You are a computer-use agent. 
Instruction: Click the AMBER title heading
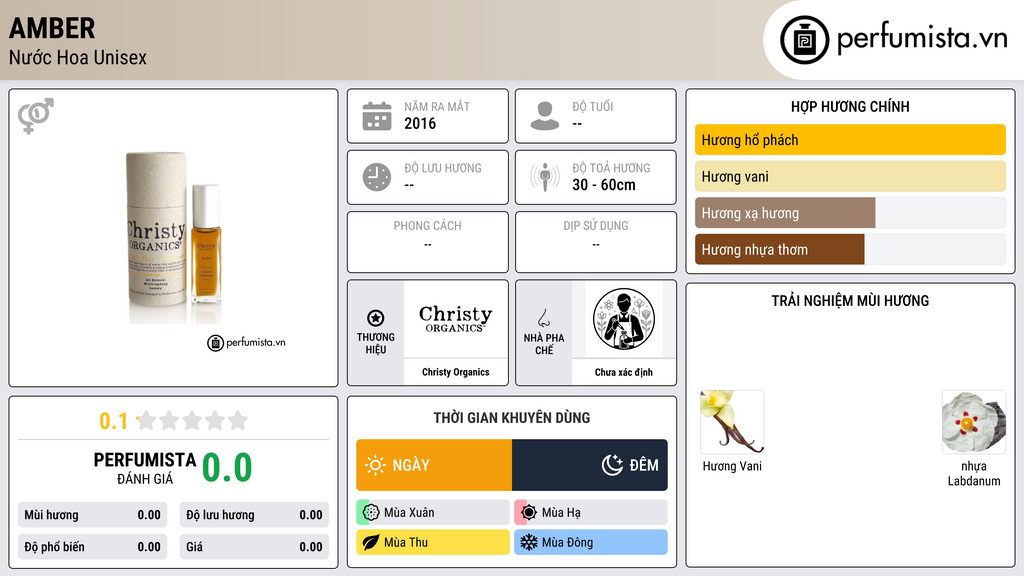[52, 28]
